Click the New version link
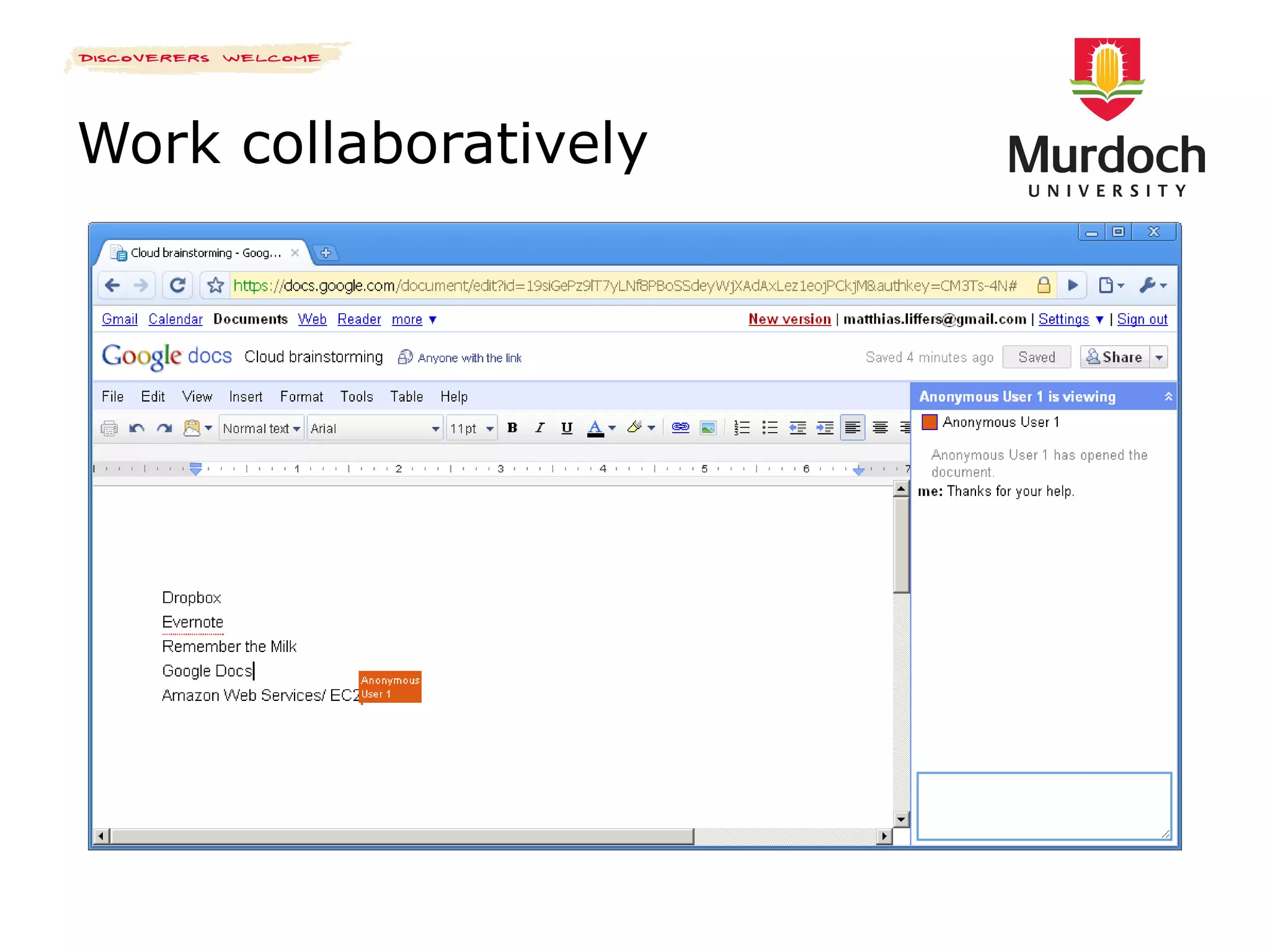The width and height of the screenshot is (1270, 952). click(x=789, y=319)
